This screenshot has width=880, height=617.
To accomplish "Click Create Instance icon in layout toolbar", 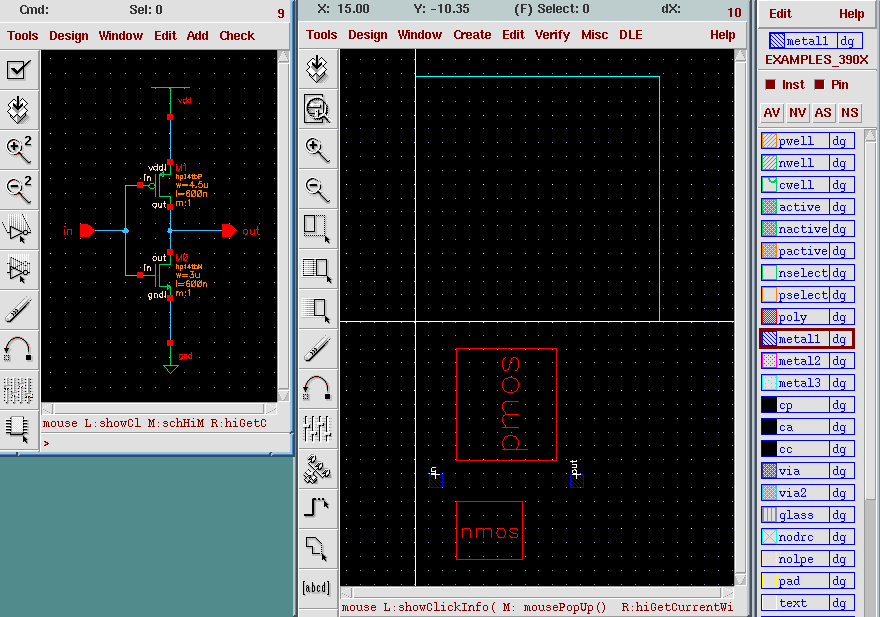I will point(318,469).
